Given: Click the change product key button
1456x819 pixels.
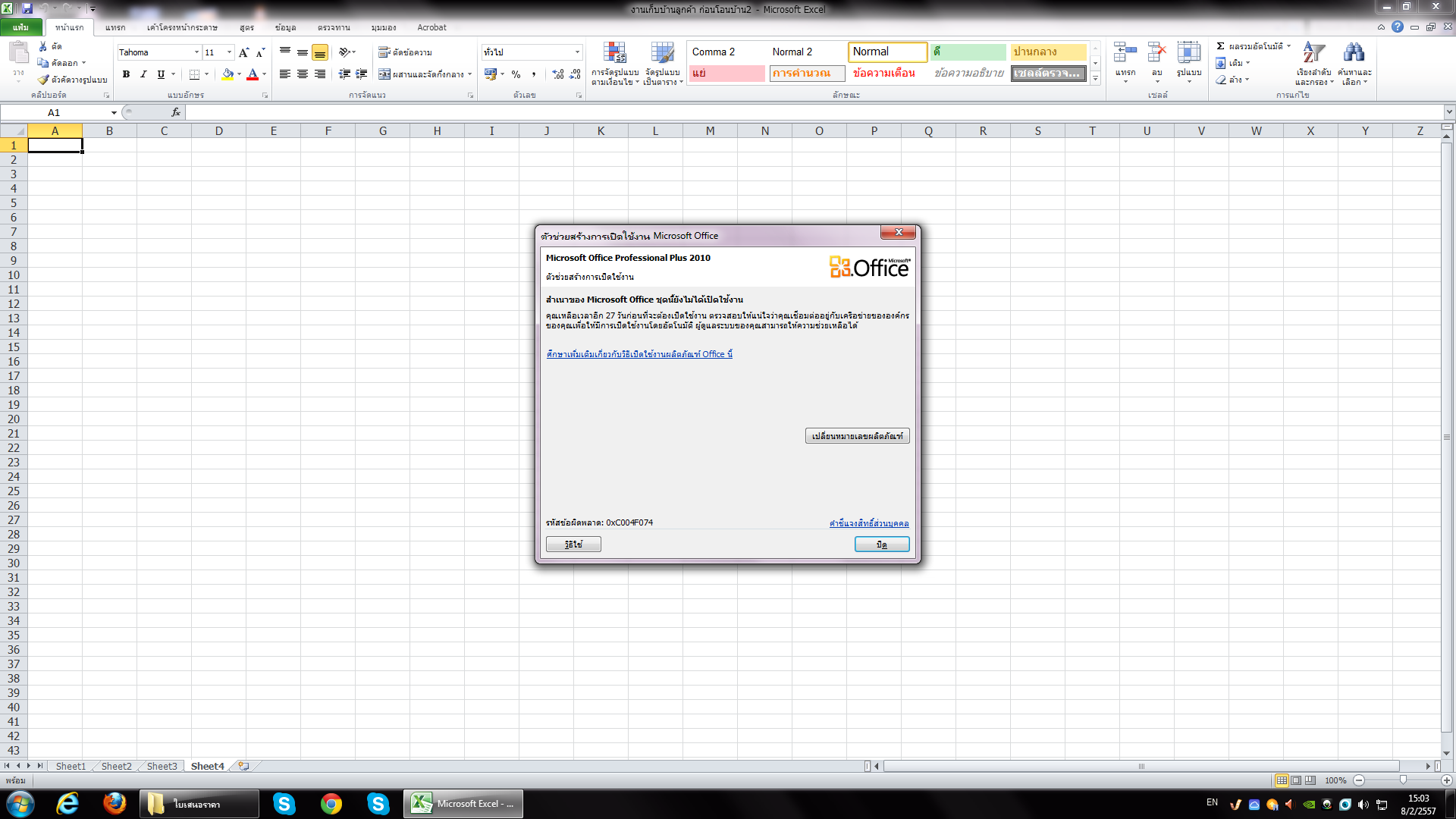Looking at the screenshot, I should point(857,436).
